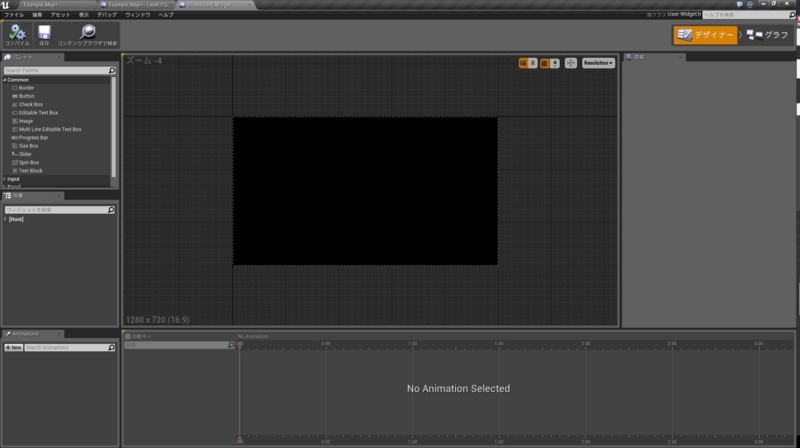
Task: Click the palette list vertical scrollbar
Action: (x=113, y=128)
